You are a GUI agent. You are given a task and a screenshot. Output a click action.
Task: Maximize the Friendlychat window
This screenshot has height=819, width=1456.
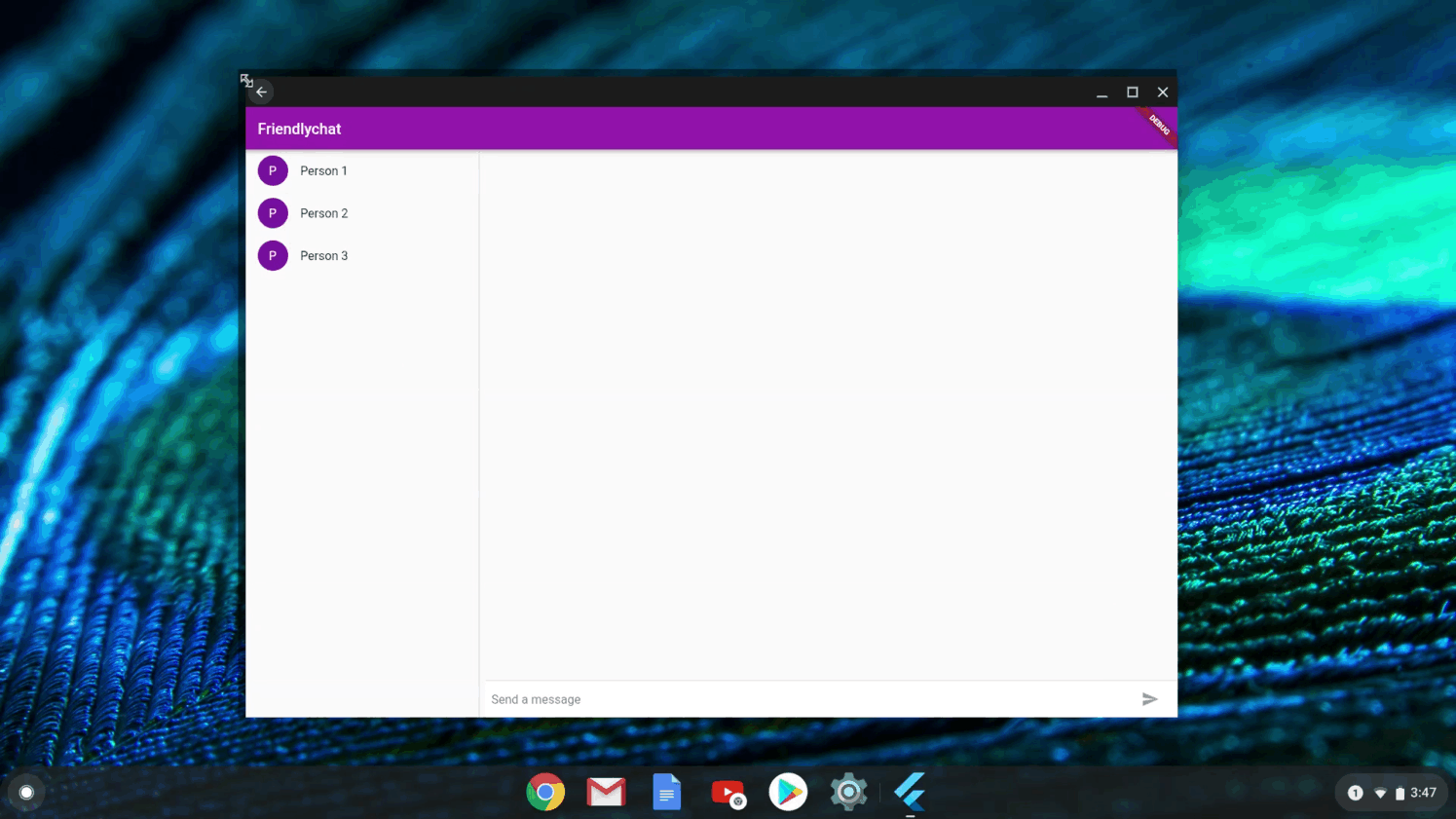point(1132,93)
